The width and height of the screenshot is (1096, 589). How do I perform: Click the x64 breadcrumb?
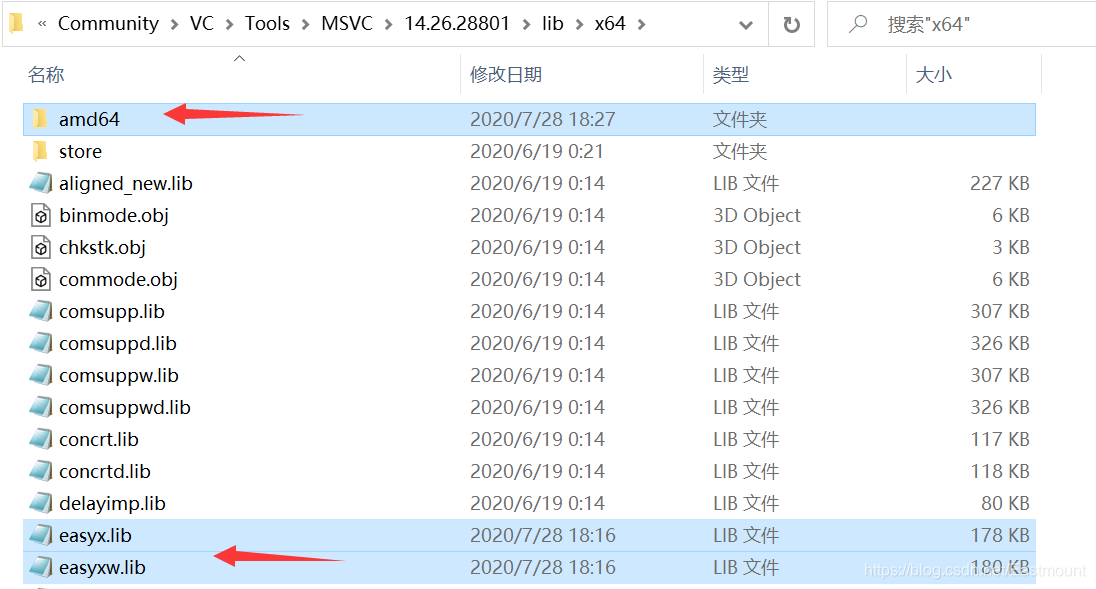tap(610, 24)
